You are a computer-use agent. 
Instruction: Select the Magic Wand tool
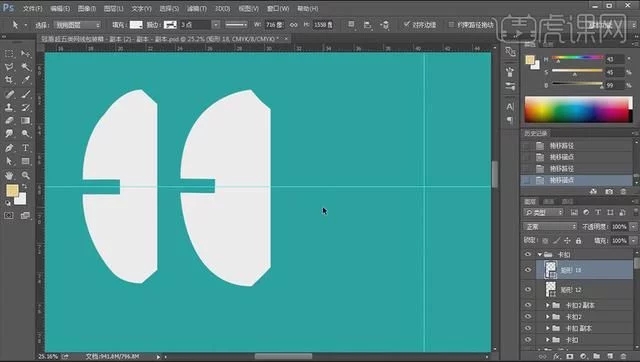(25, 67)
